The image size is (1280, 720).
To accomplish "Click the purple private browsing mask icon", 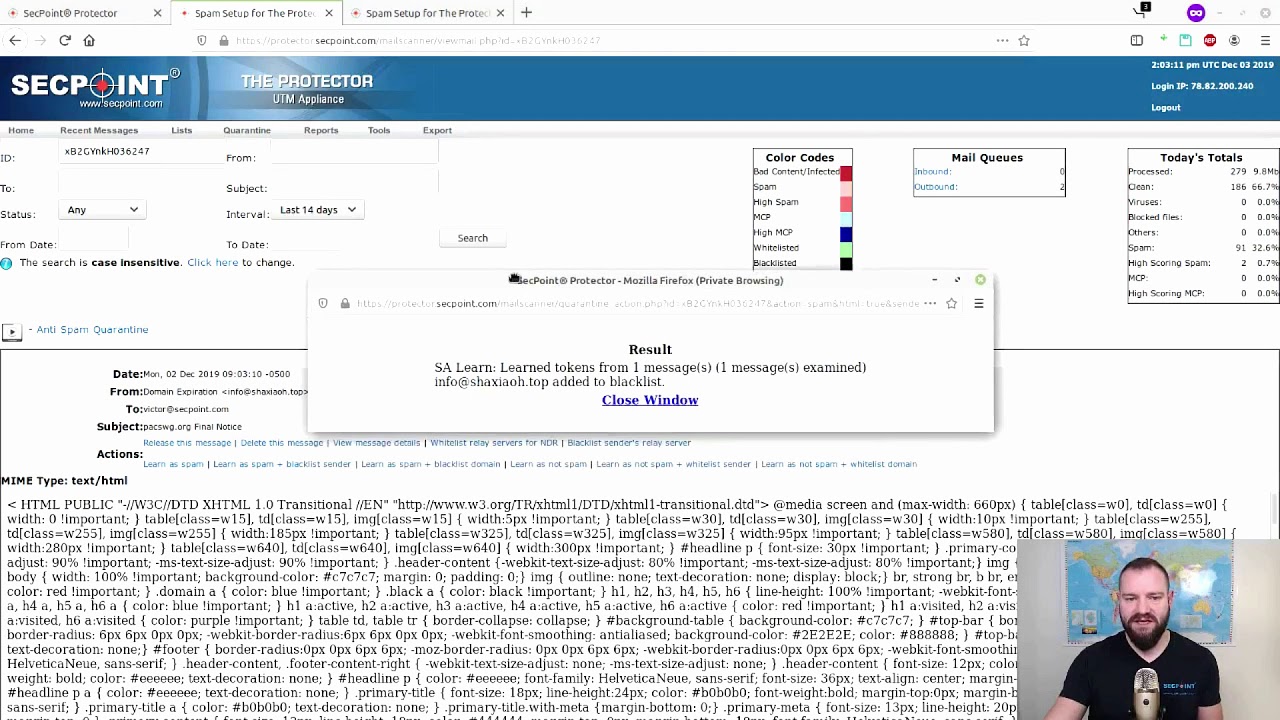I will point(1196,13).
